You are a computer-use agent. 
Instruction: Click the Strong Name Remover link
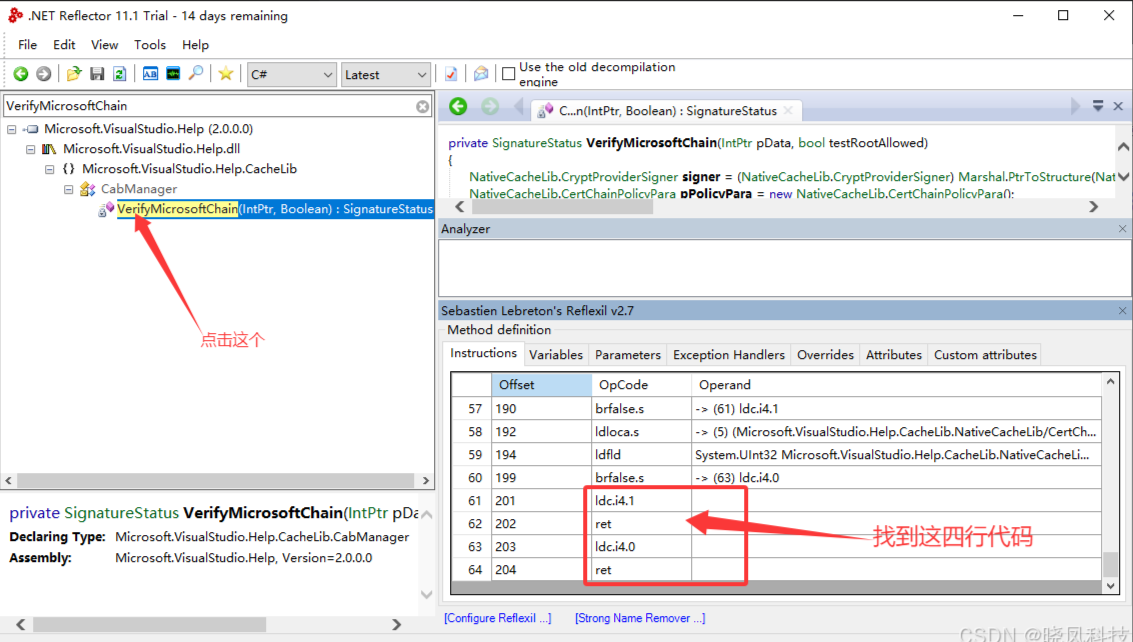[639, 618]
